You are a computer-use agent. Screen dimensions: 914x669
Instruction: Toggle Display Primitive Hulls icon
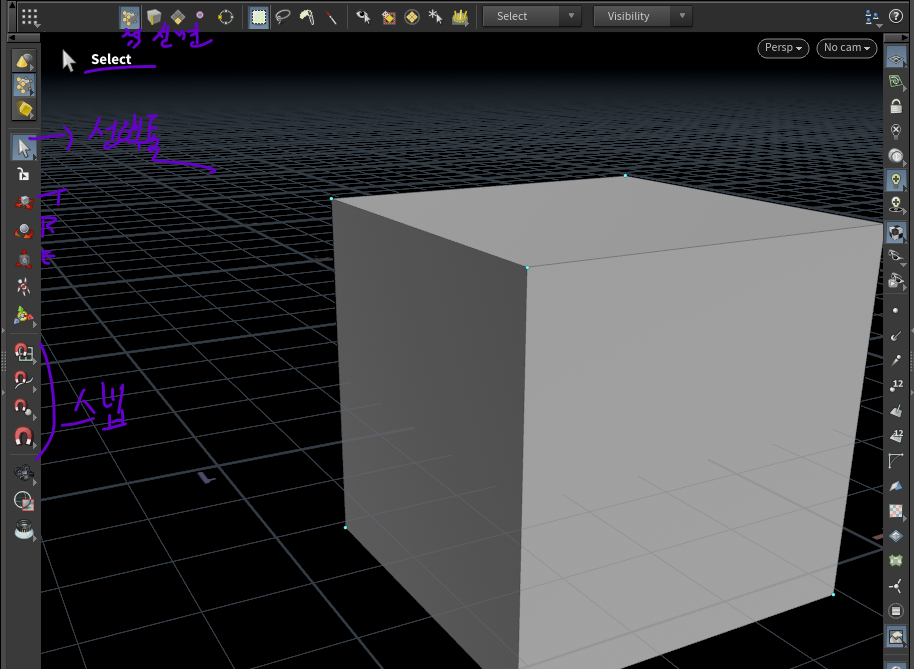[896, 461]
